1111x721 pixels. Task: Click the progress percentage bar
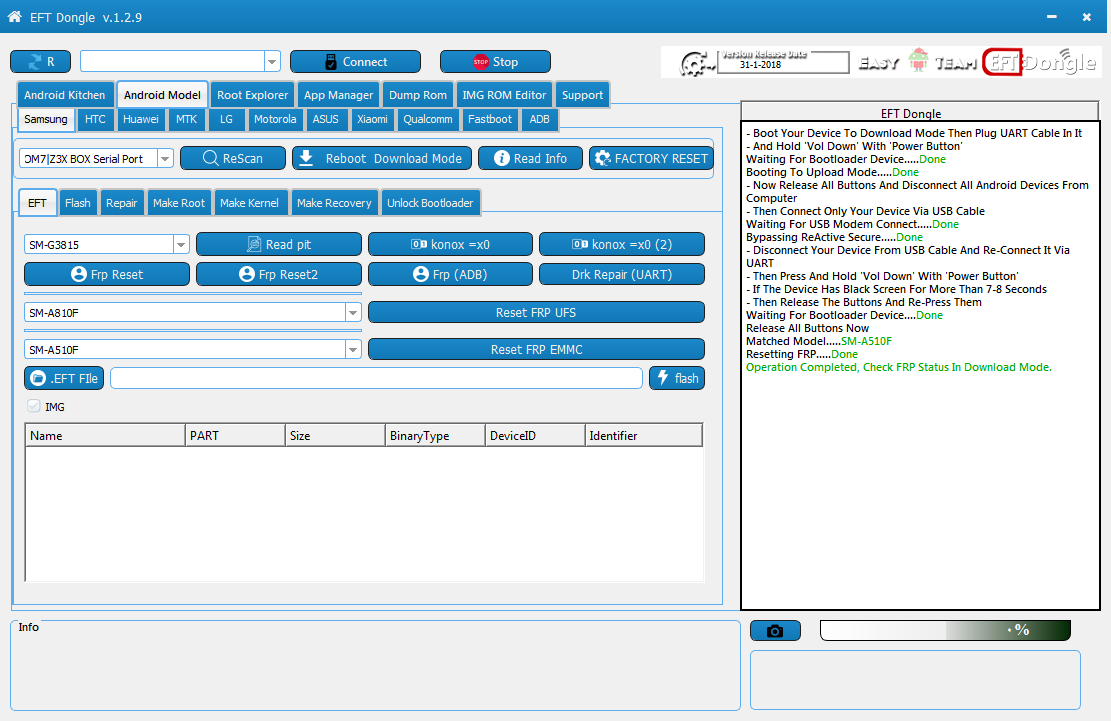tap(945, 630)
